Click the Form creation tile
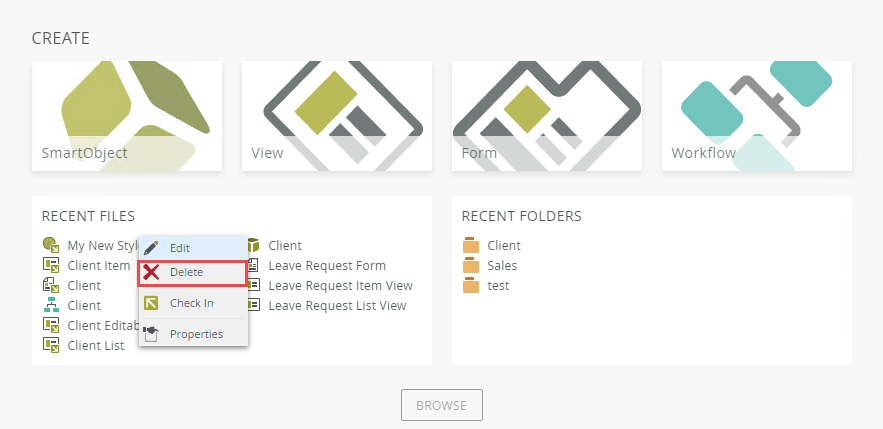The image size is (883, 429). pyautogui.click(x=547, y=115)
